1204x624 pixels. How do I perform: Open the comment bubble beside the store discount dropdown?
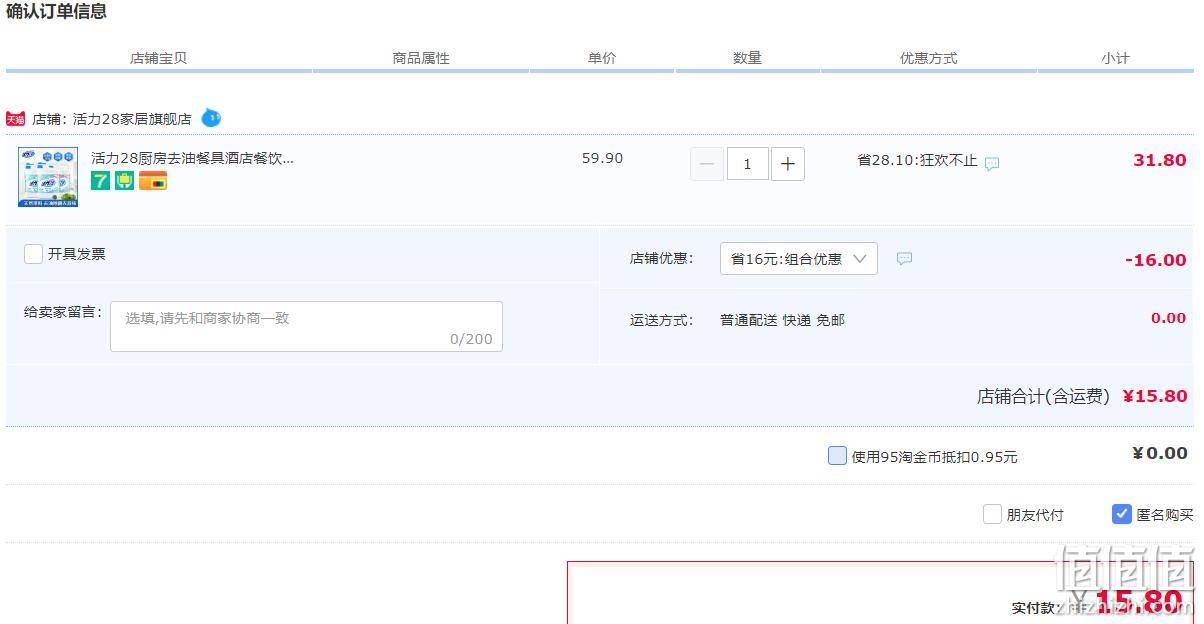[x=904, y=258]
